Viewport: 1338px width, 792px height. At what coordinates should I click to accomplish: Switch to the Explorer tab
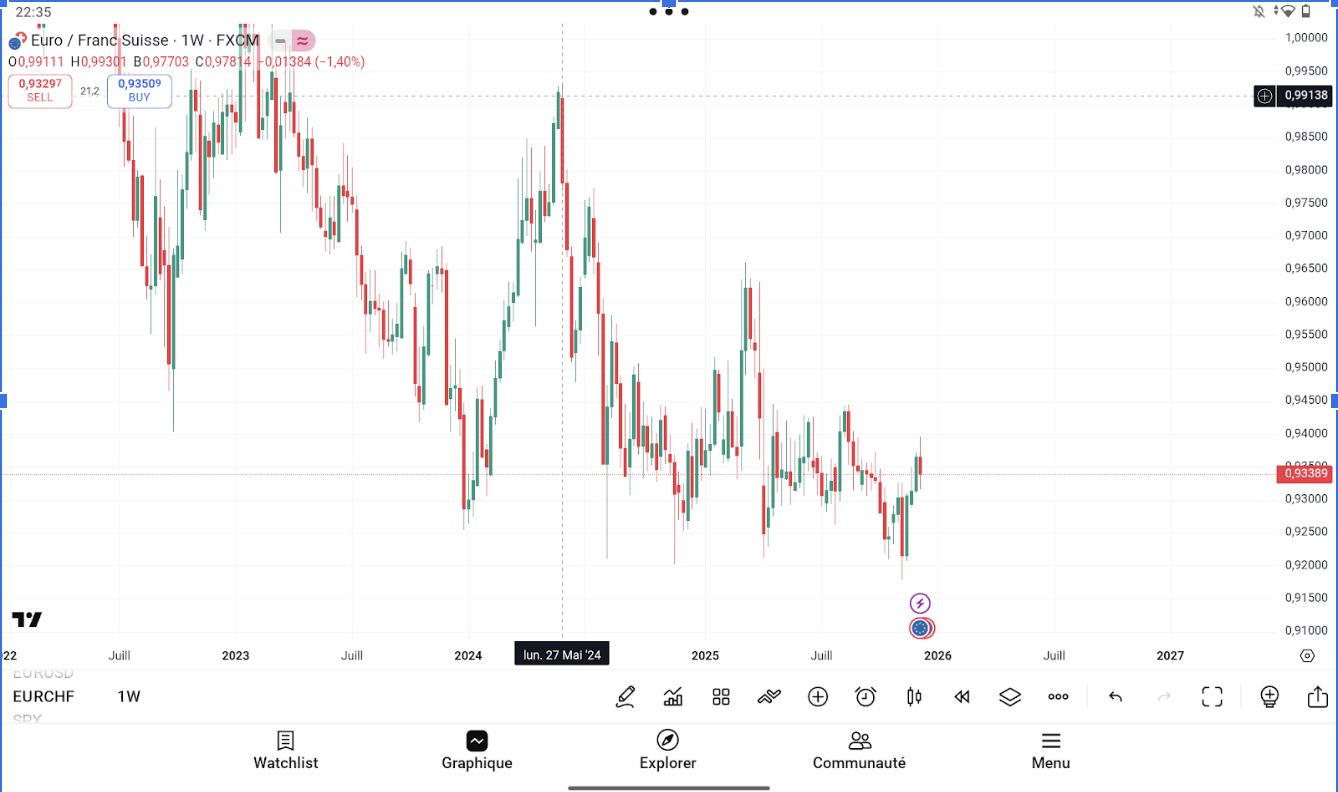point(667,750)
